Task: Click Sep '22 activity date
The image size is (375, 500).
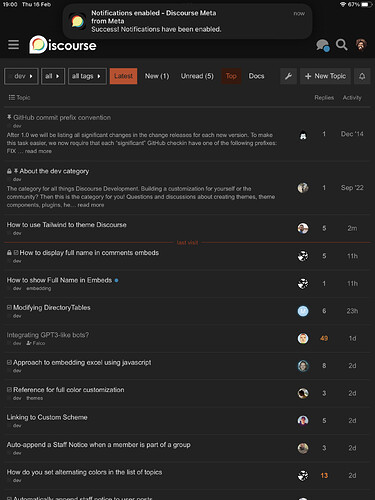Action: (352, 188)
